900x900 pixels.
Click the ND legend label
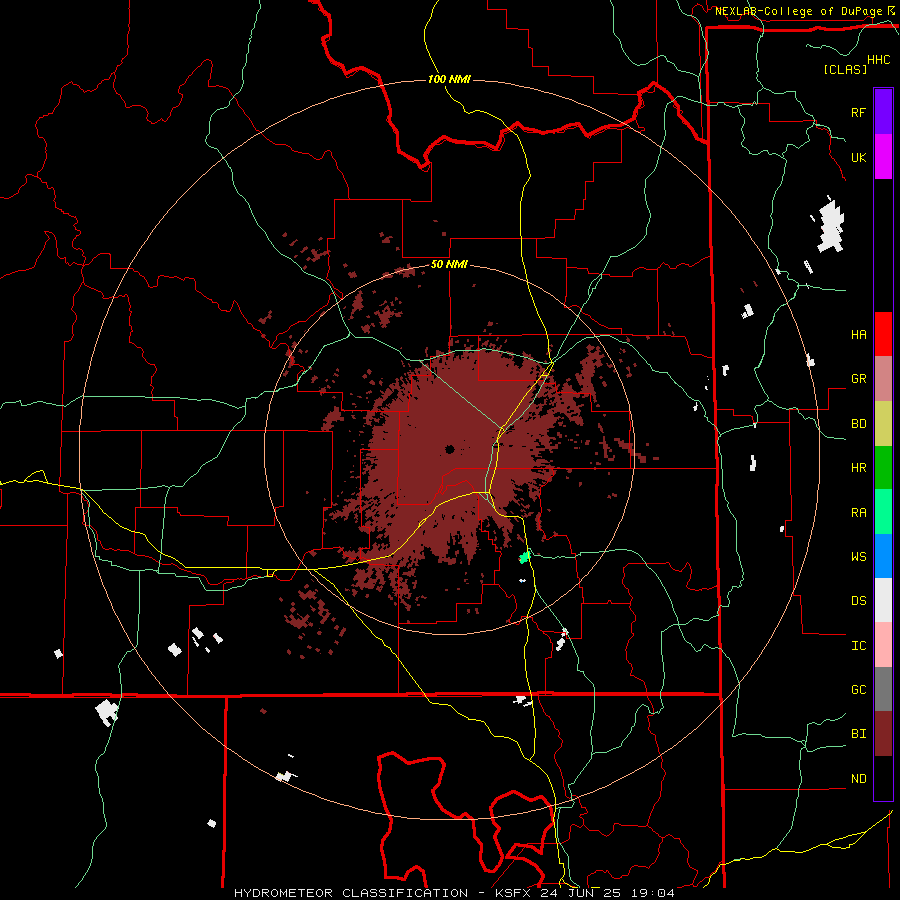[858, 778]
